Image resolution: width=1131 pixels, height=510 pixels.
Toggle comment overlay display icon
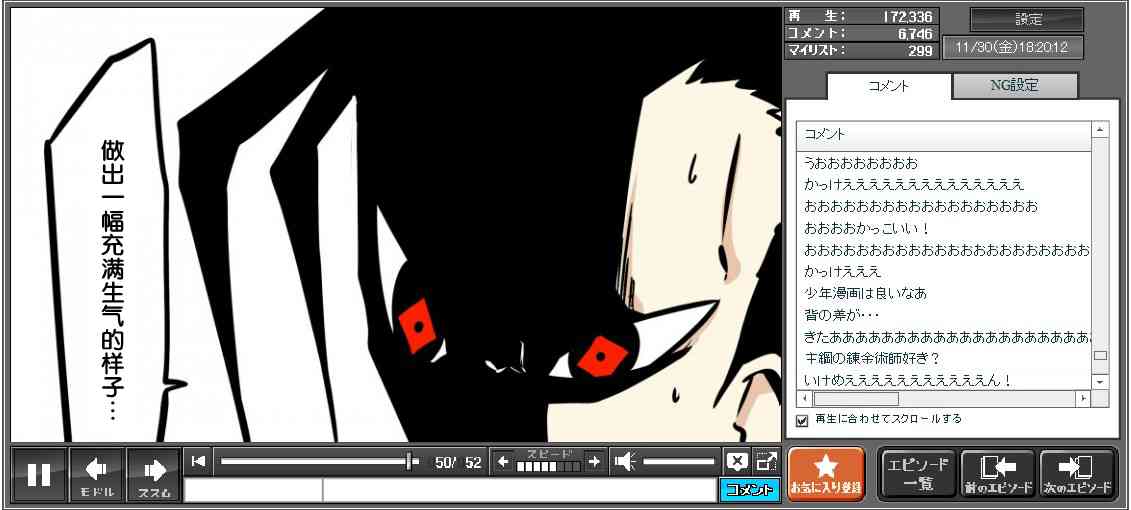click(737, 461)
